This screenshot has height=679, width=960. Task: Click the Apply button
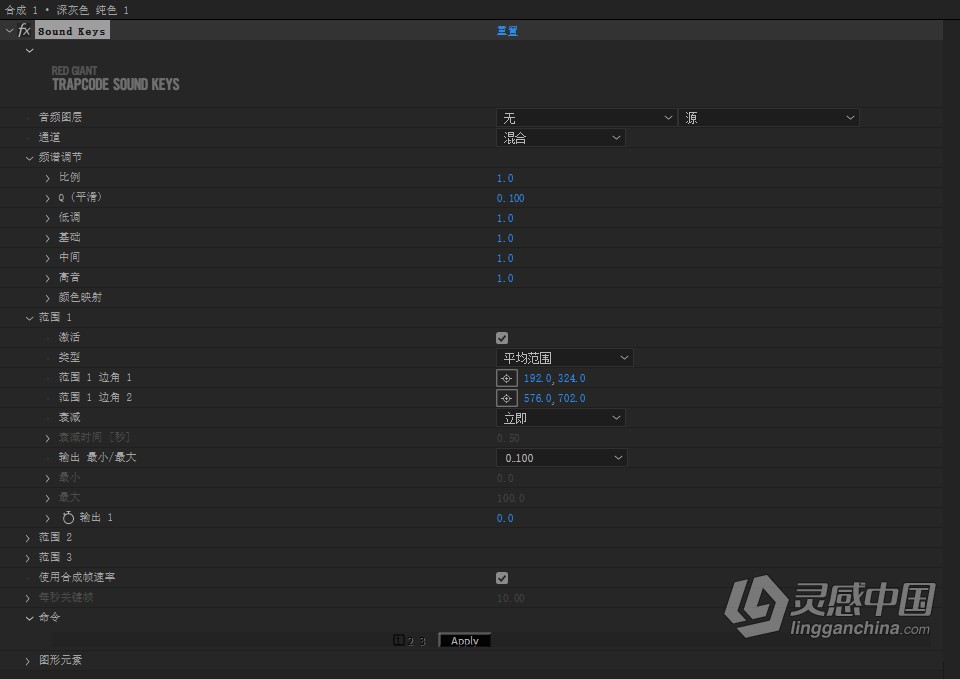click(465, 640)
